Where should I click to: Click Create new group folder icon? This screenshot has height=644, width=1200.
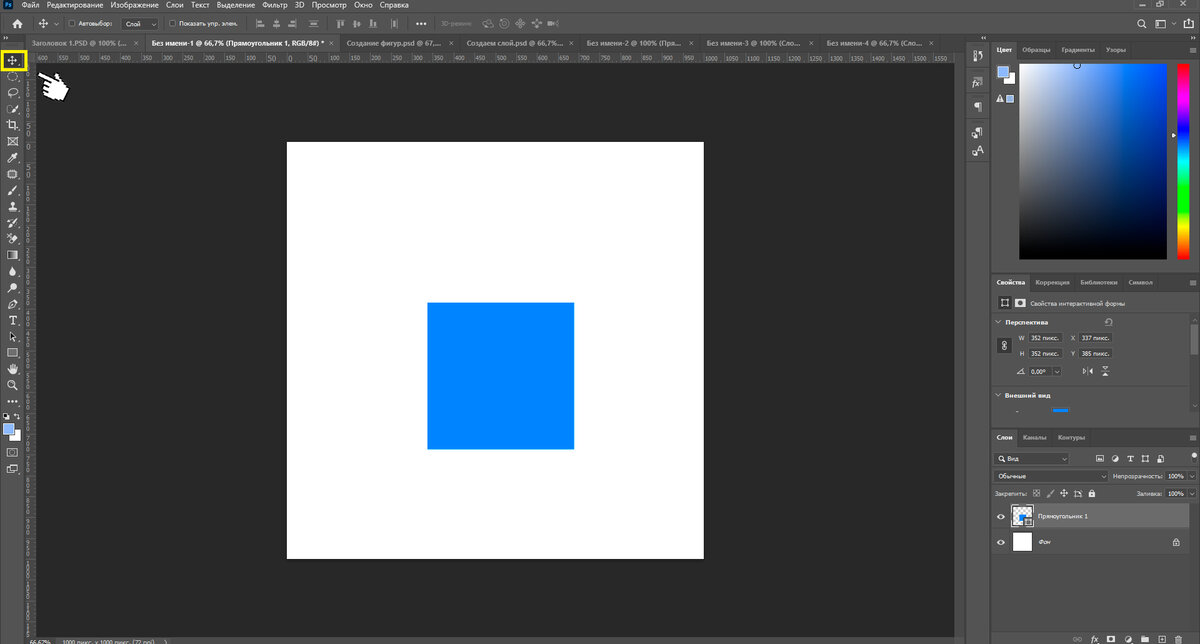1145,637
